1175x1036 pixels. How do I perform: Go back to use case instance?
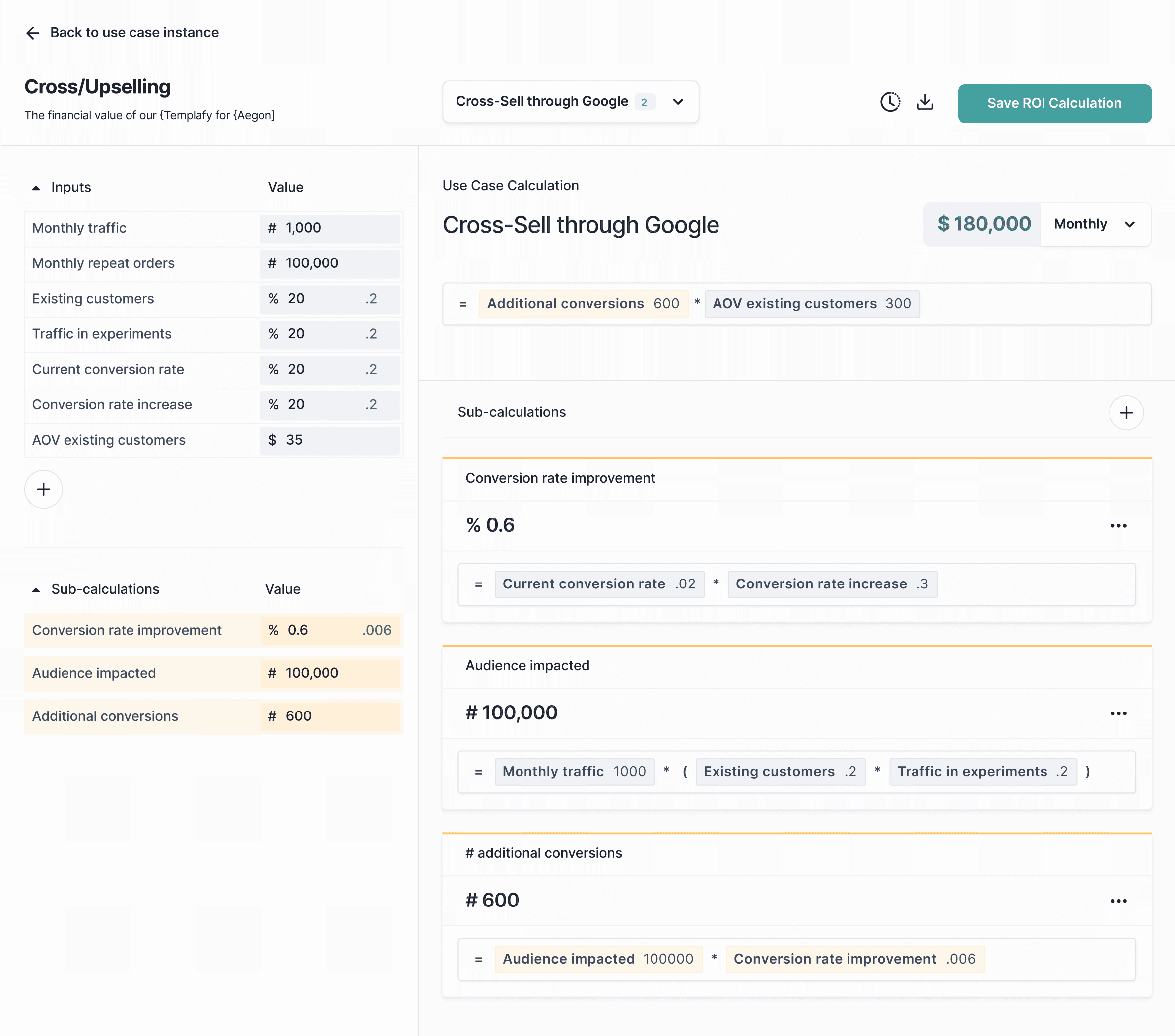click(134, 33)
